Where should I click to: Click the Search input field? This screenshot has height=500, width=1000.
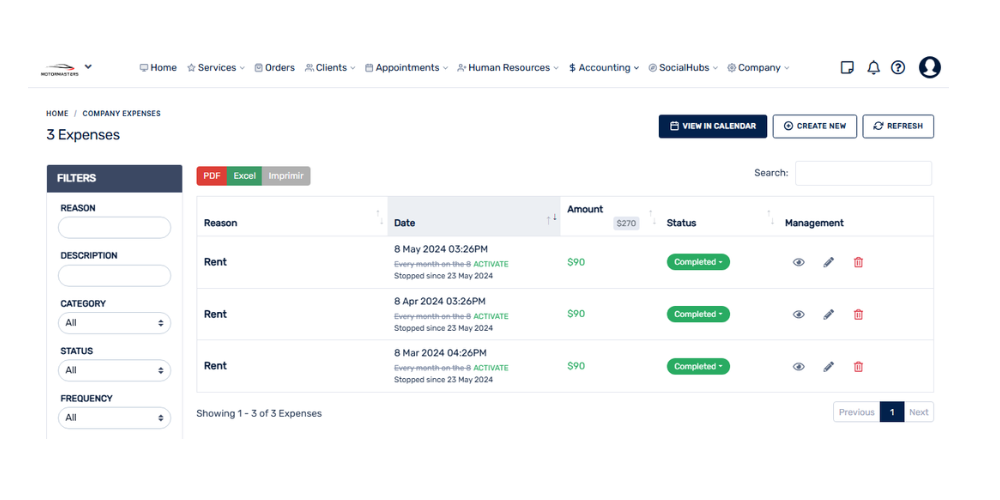coord(863,173)
